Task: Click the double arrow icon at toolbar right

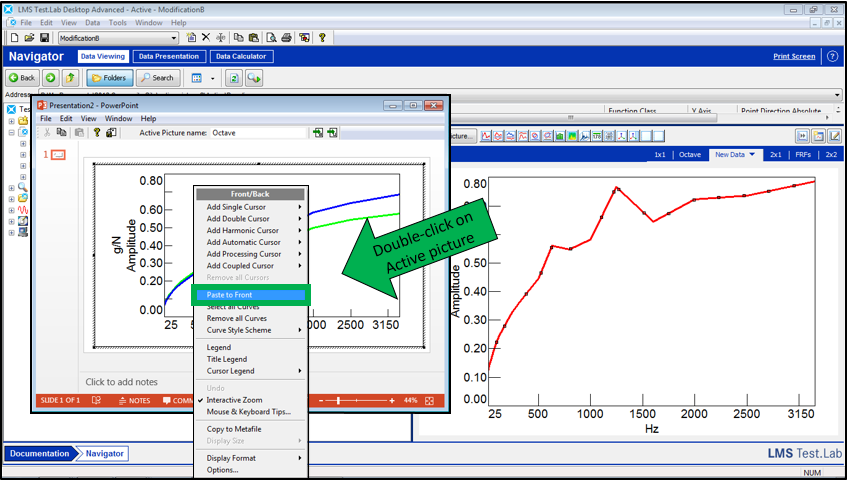Action: [x=803, y=136]
